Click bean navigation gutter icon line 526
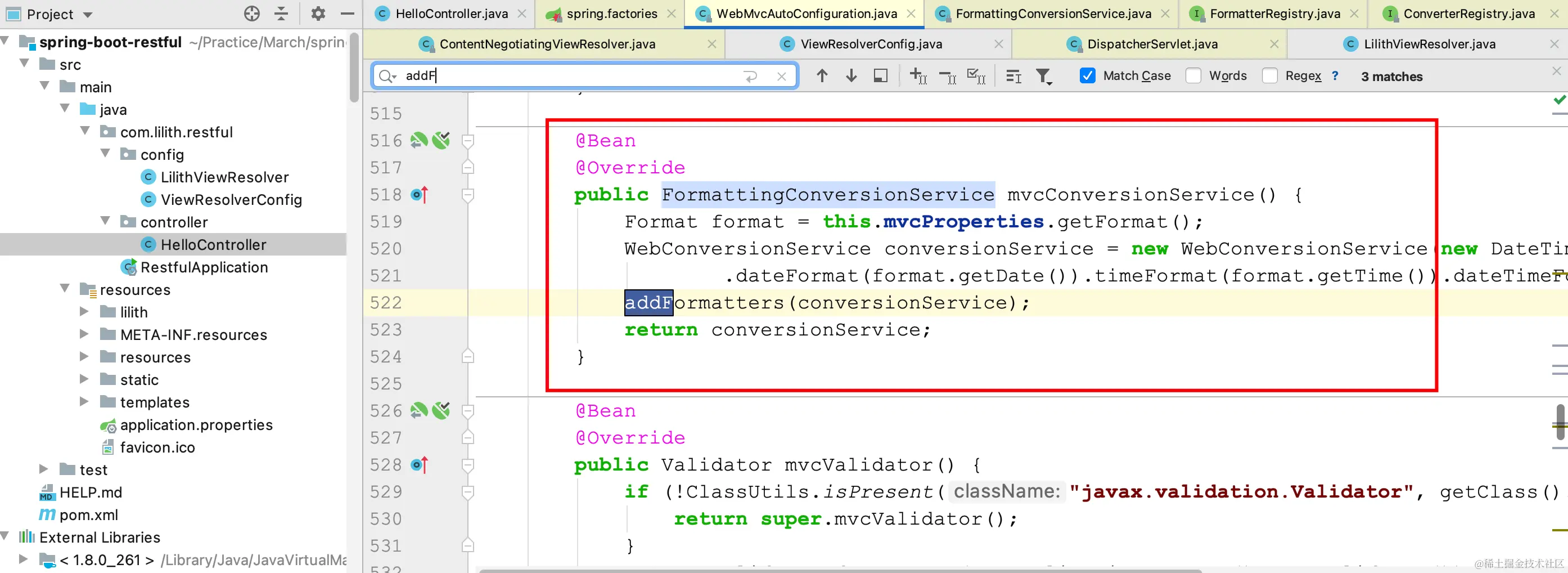Viewport: 1568px width, 573px height. pyautogui.click(x=419, y=411)
